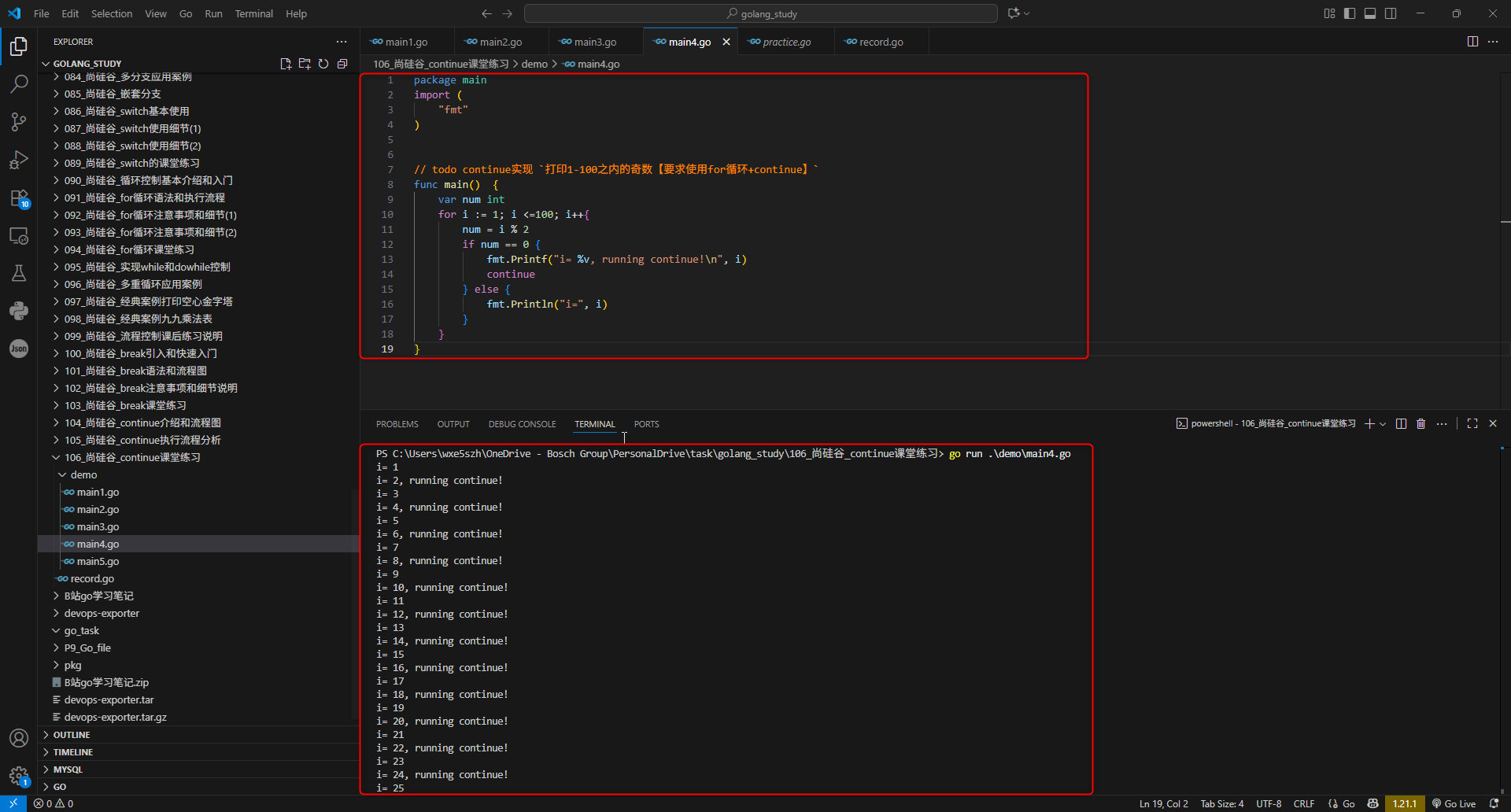
Task: Open the File menu
Action: [x=42, y=13]
